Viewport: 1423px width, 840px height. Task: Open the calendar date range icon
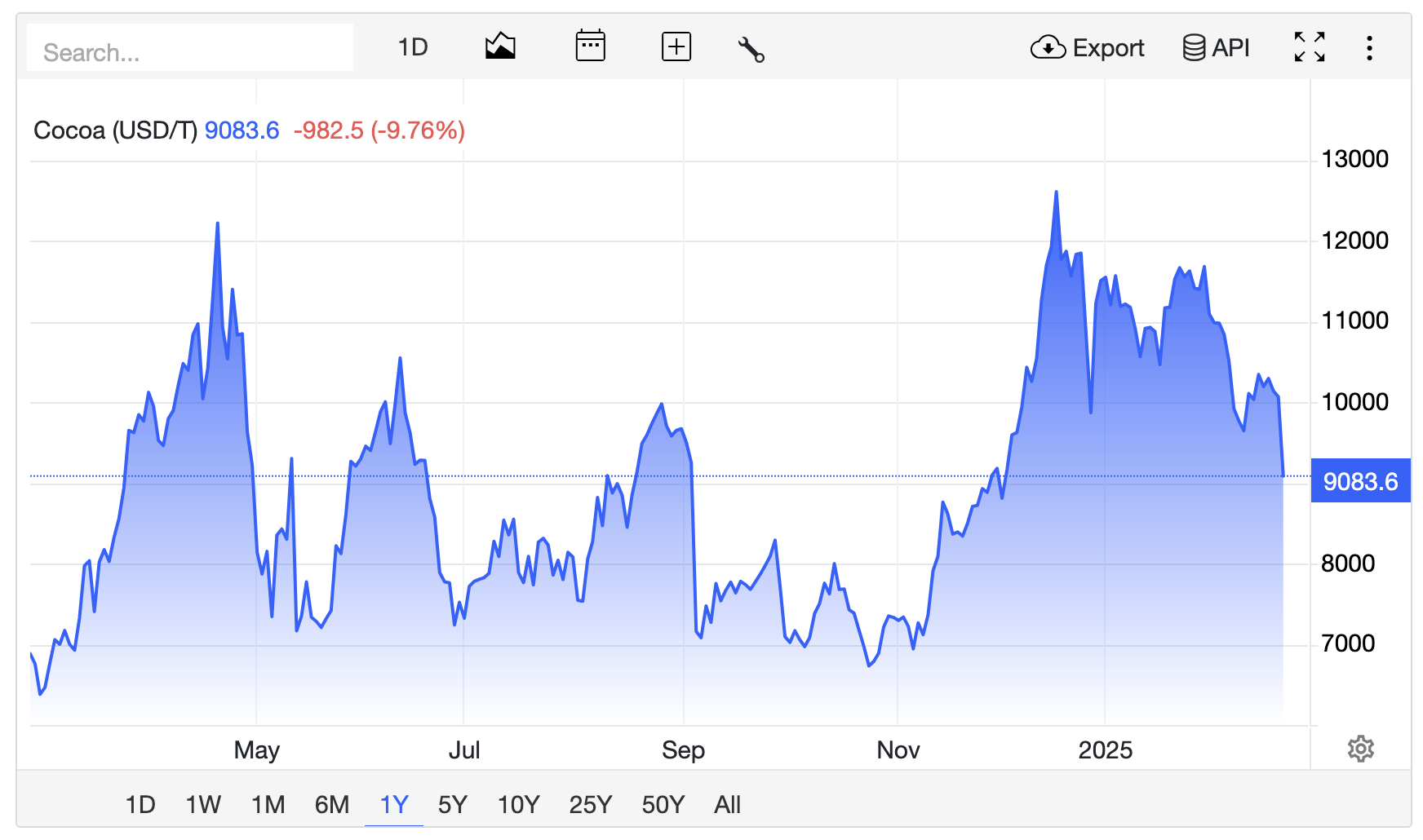(x=590, y=46)
